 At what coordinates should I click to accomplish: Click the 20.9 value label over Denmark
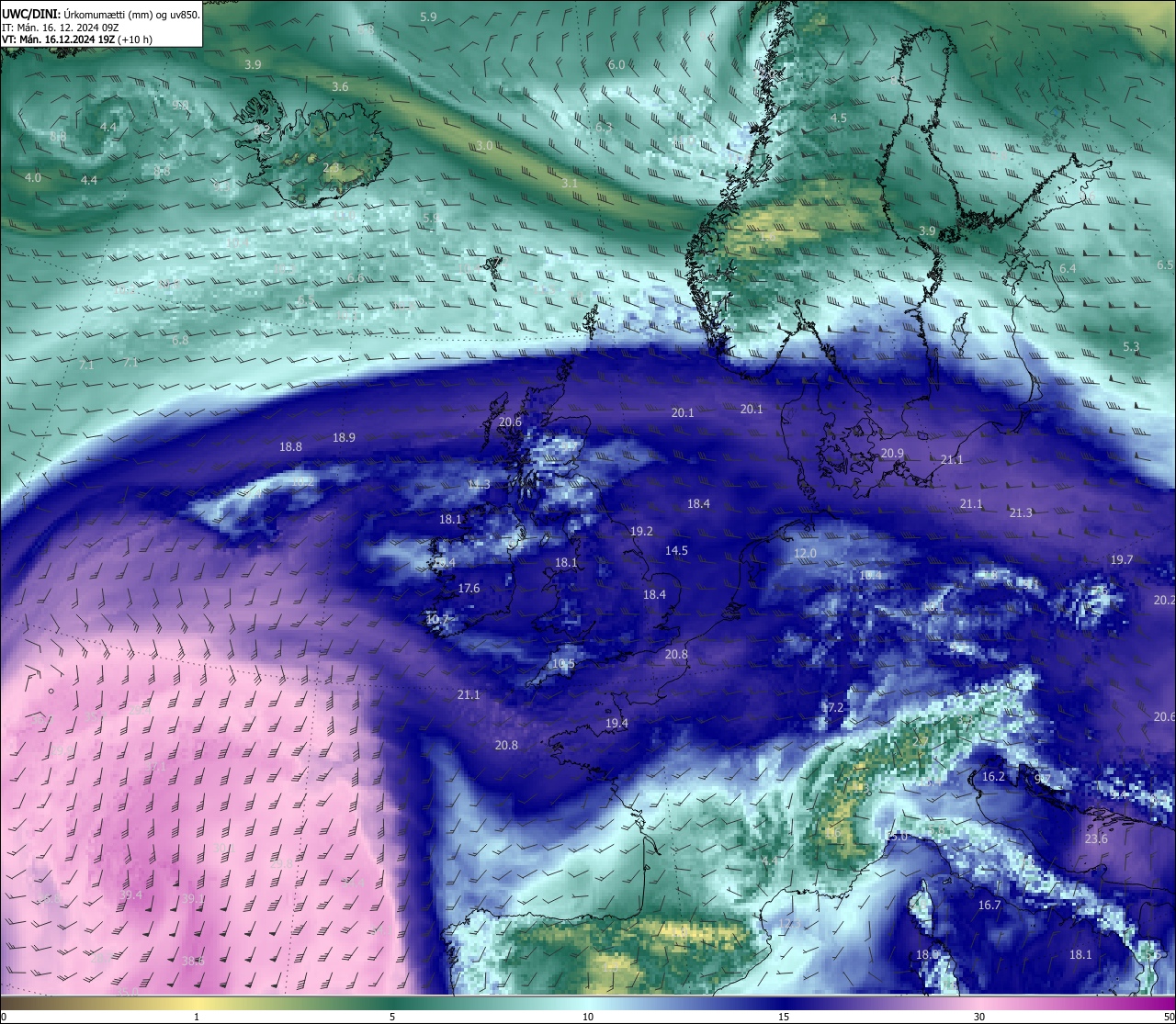pyautogui.click(x=892, y=453)
